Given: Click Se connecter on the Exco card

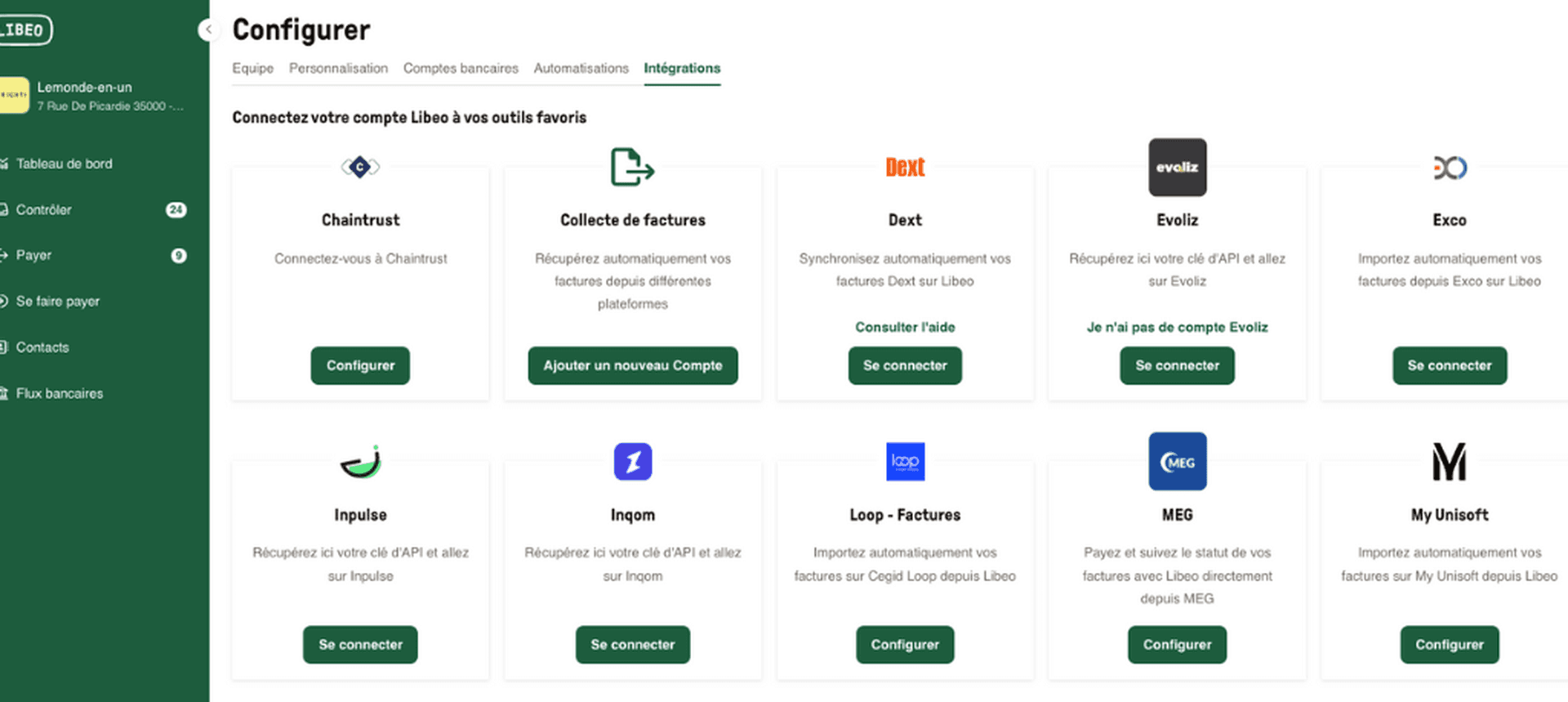Looking at the screenshot, I should 1450,365.
